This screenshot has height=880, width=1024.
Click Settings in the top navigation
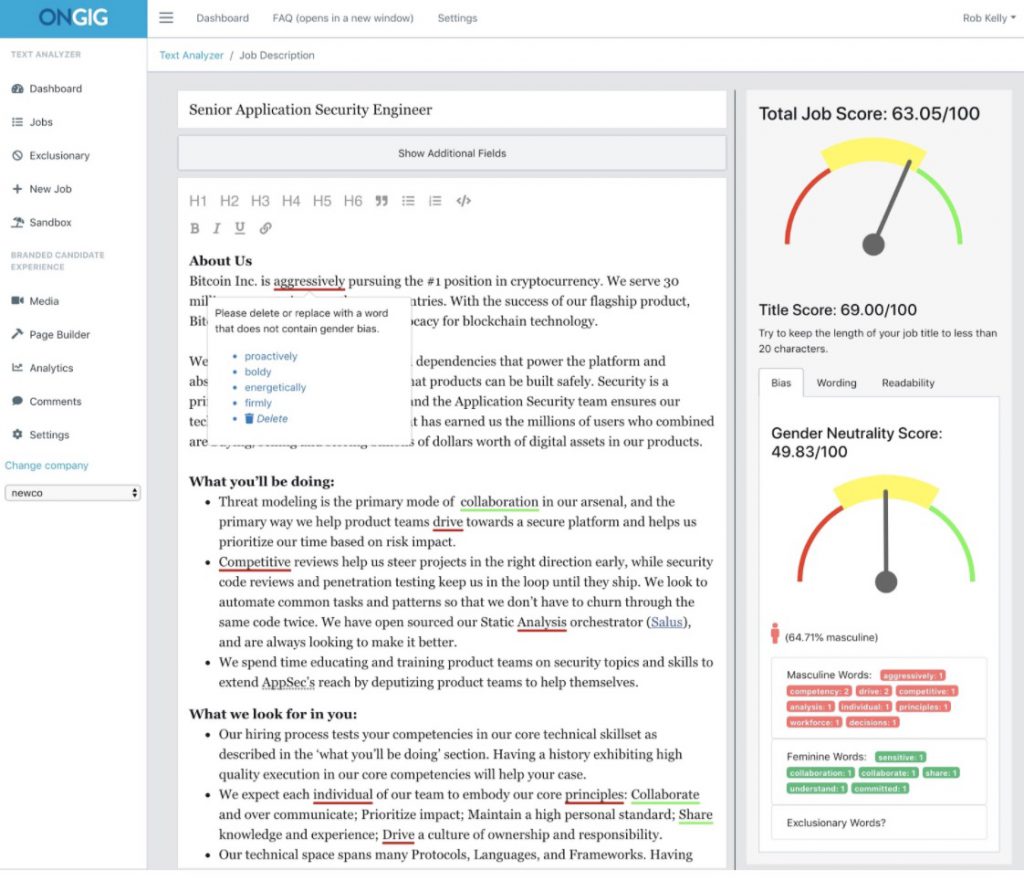point(457,18)
